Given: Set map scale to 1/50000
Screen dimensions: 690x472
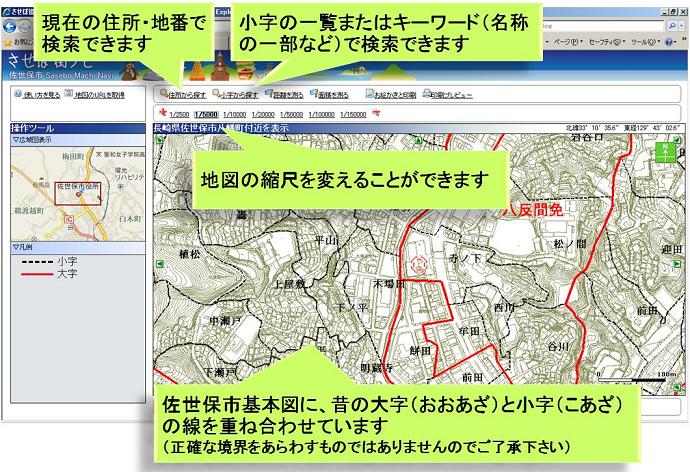Looking at the screenshot, I should (291, 114).
